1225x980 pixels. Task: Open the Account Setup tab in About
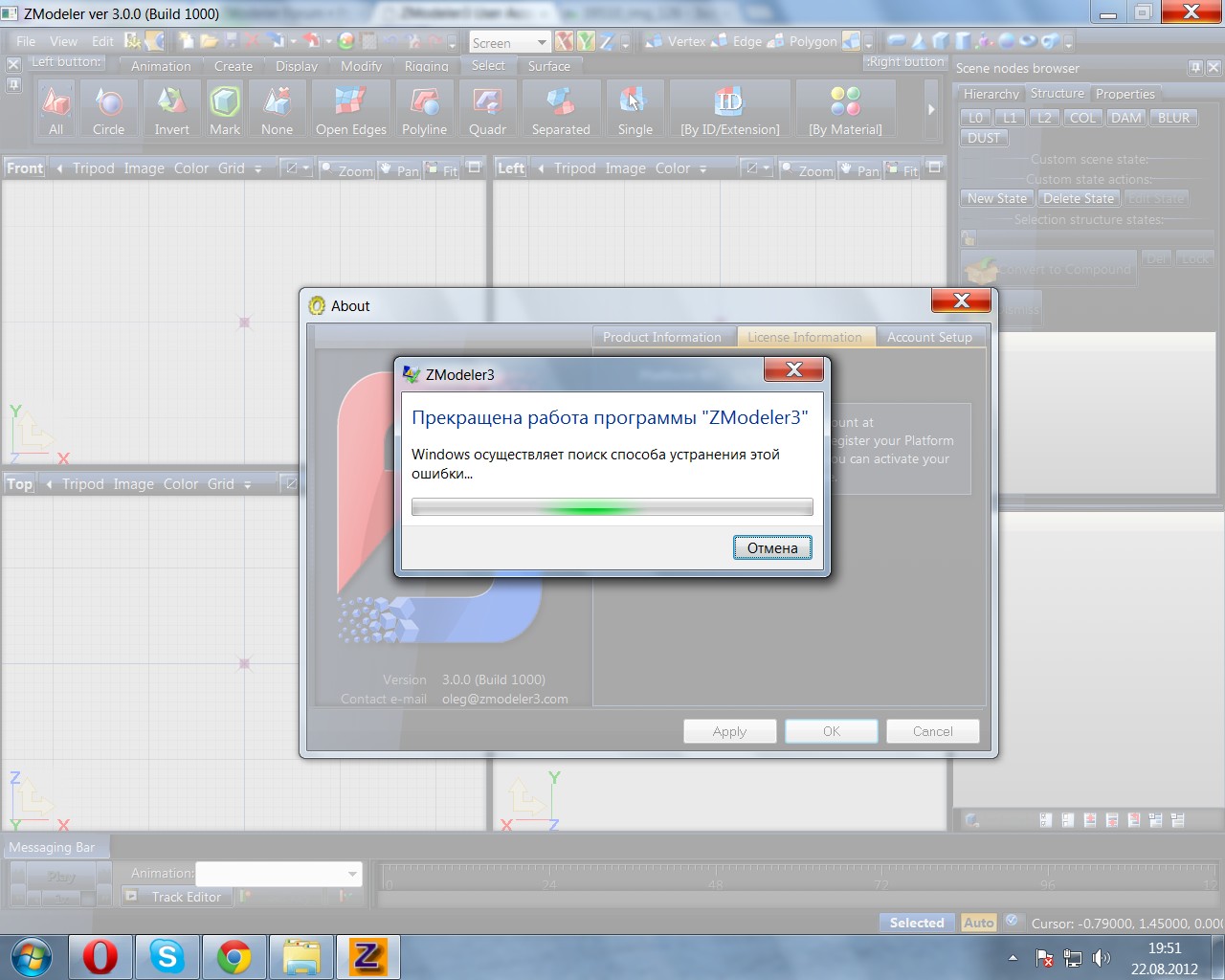(x=929, y=337)
